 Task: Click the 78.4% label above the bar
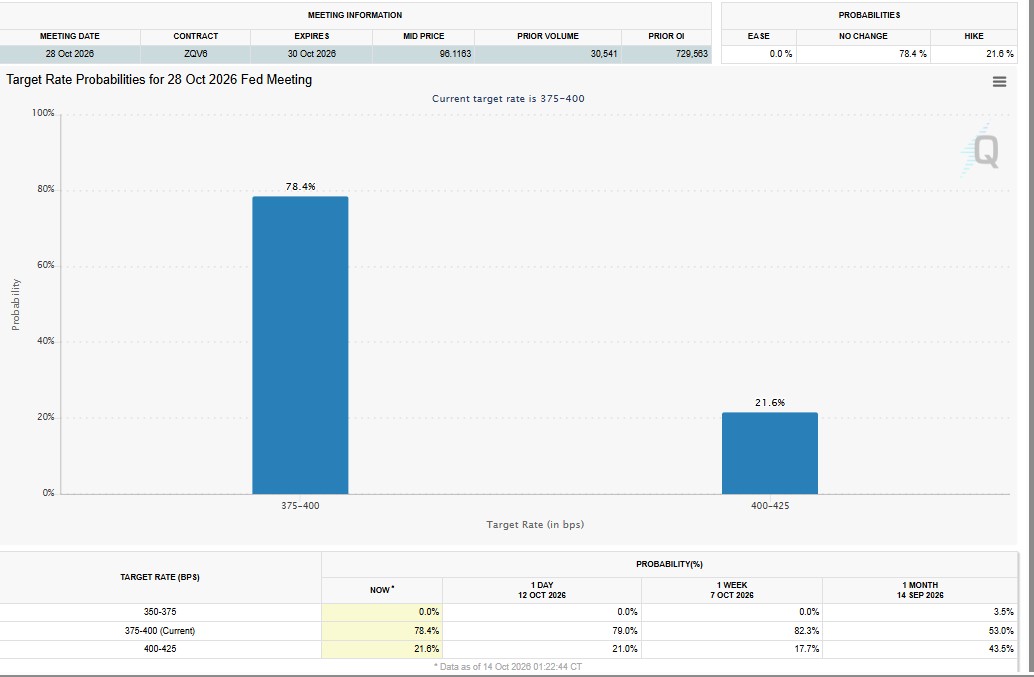300,187
